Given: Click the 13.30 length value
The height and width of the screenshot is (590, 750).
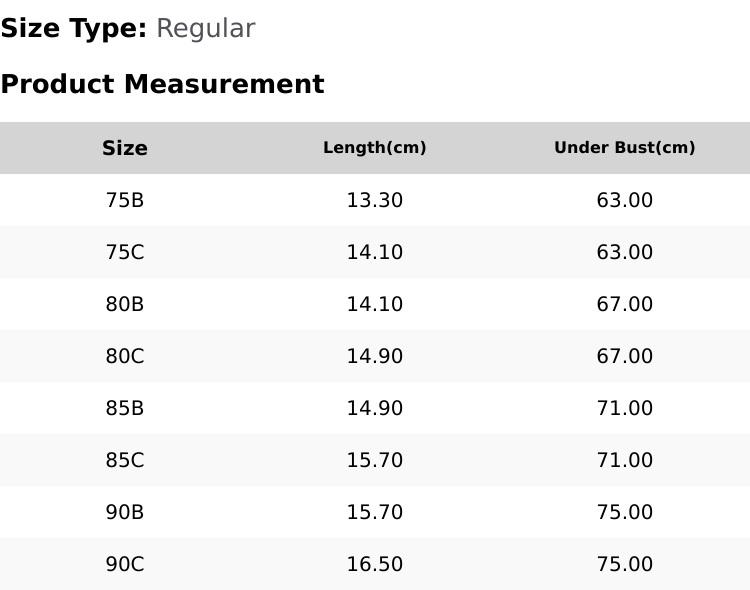Looking at the screenshot, I should (x=375, y=200).
